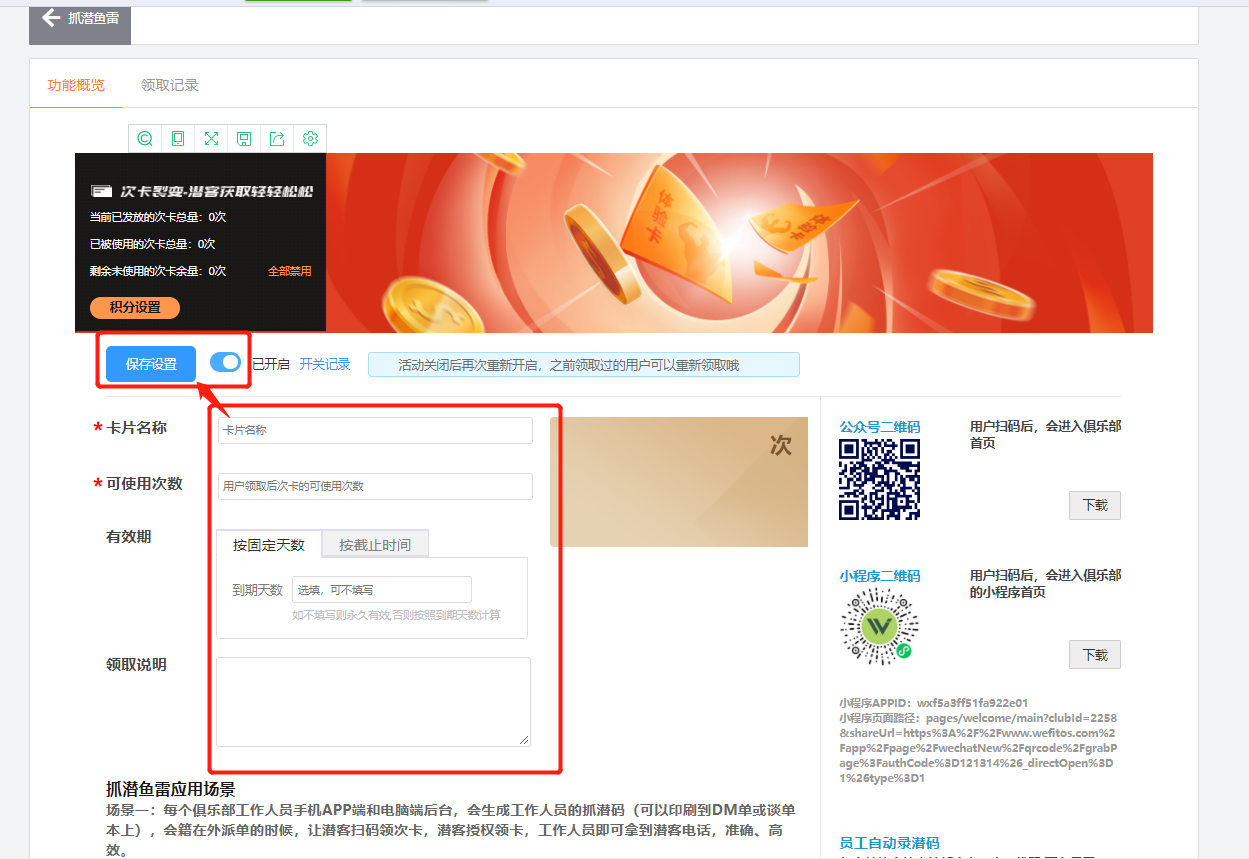The width and height of the screenshot is (1249, 859).
Task: Click the 全部禁用 link
Action: click(x=290, y=271)
